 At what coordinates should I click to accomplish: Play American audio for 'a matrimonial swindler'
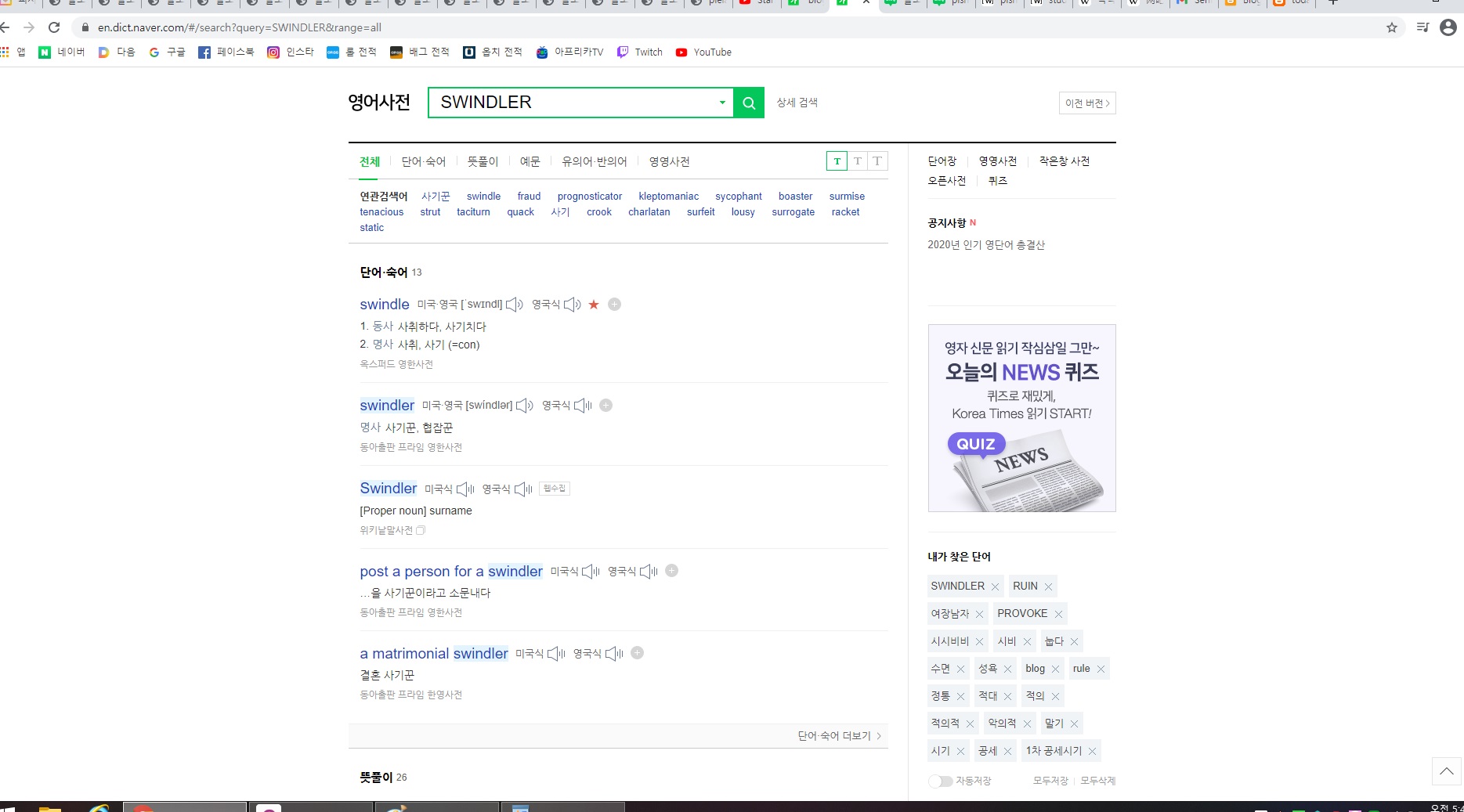pyautogui.click(x=556, y=654)
